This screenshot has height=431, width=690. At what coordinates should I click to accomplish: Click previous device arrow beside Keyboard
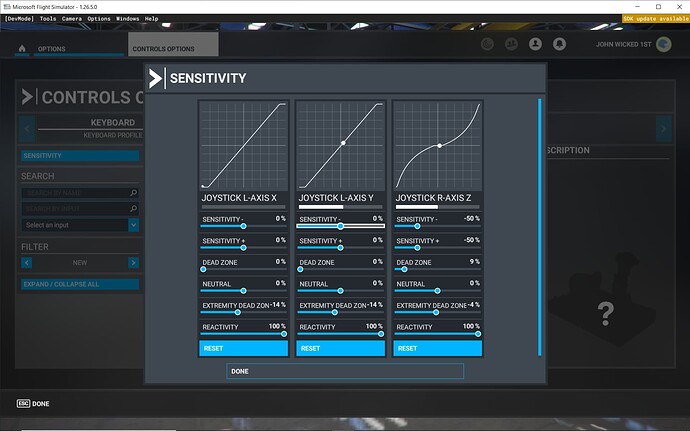[x=28, y=128]
